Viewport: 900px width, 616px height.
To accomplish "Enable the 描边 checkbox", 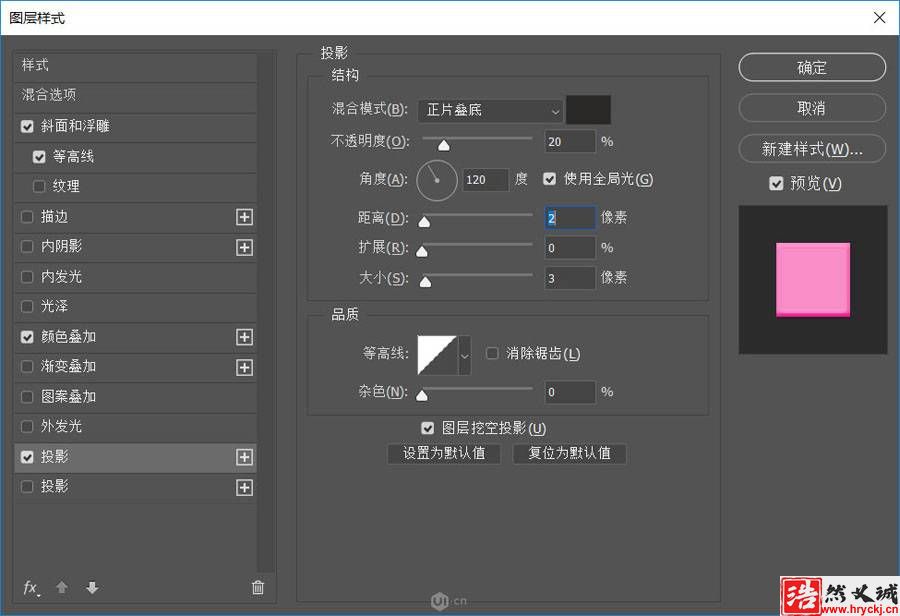I will (27, 217).
